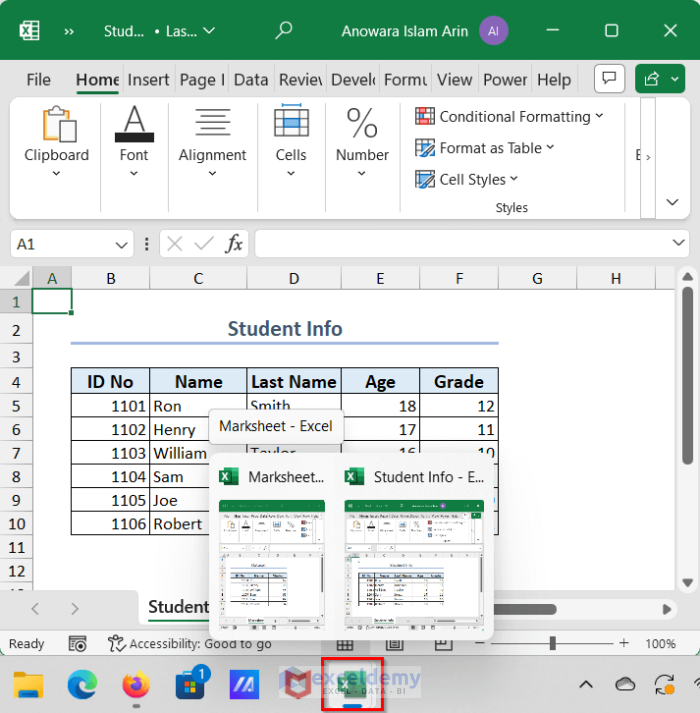Click the Insert Function fx icon
700x713 pixels.
coord(234,244)
